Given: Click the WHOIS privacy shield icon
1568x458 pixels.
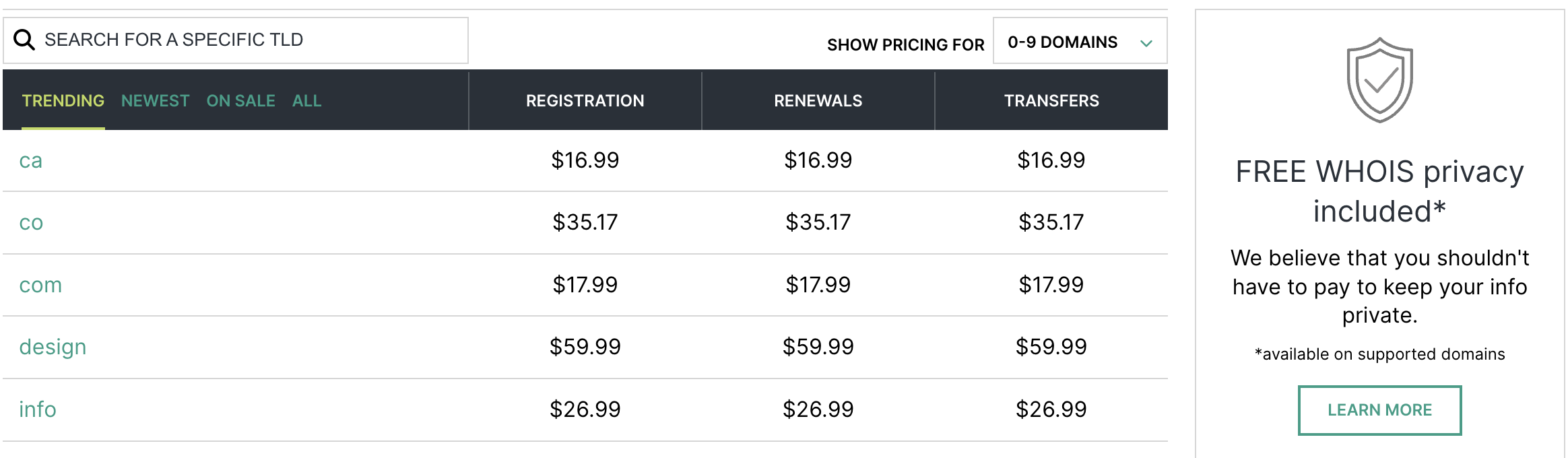Looking at the screenshot, I should click(x=1379, y=80).
